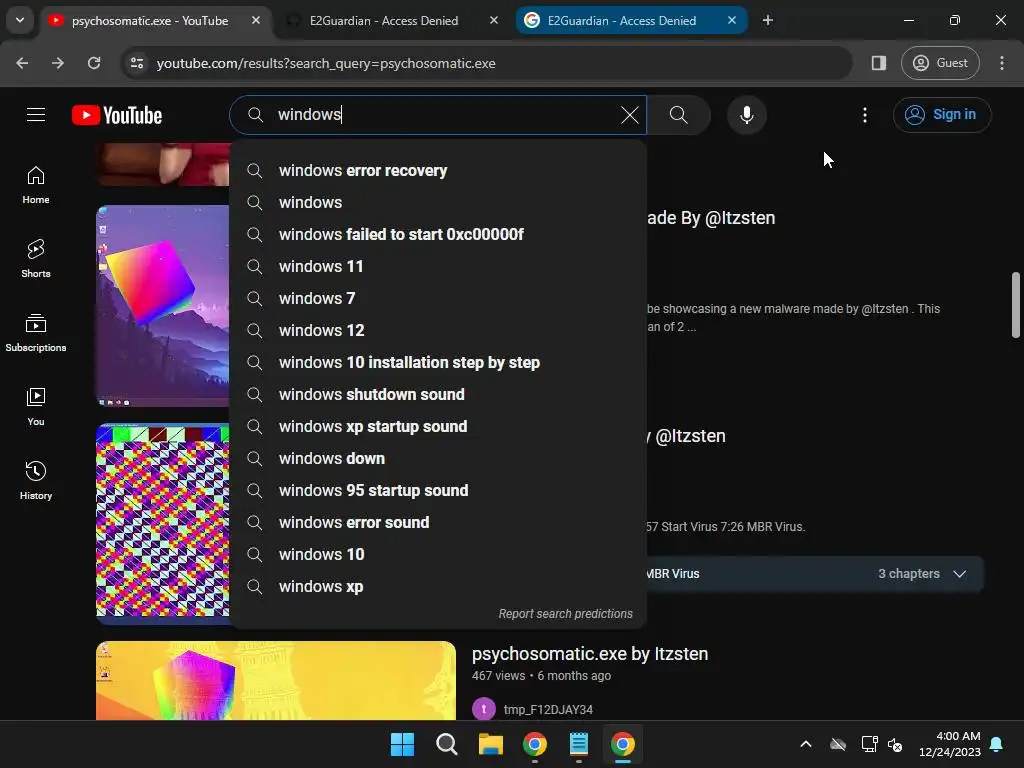Select suggestion 'windows 10'
This screenshot has height=768, width=1024.
coord(438,554)
